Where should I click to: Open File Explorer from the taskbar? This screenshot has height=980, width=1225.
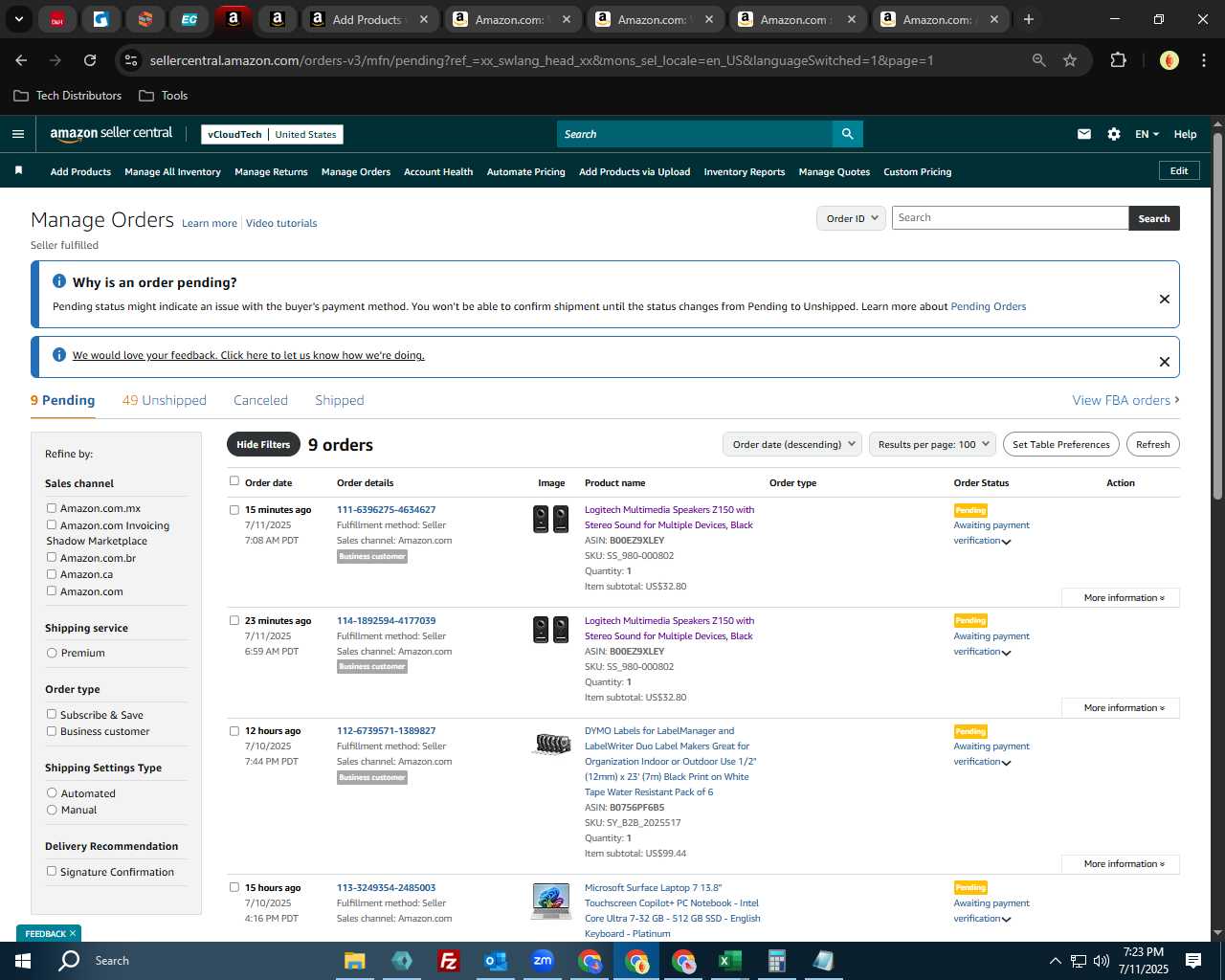[355, 961]
